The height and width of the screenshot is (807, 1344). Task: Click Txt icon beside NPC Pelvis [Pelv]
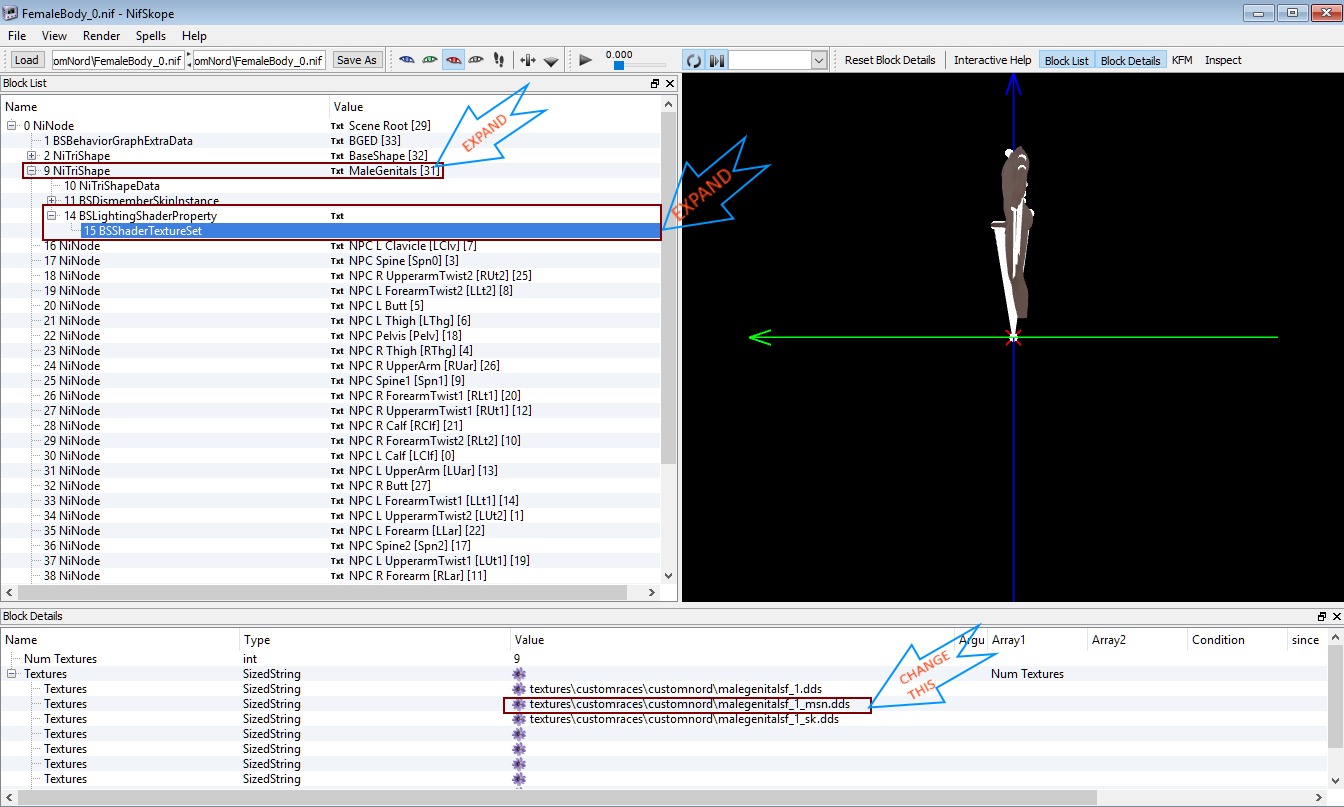[337, 336]
